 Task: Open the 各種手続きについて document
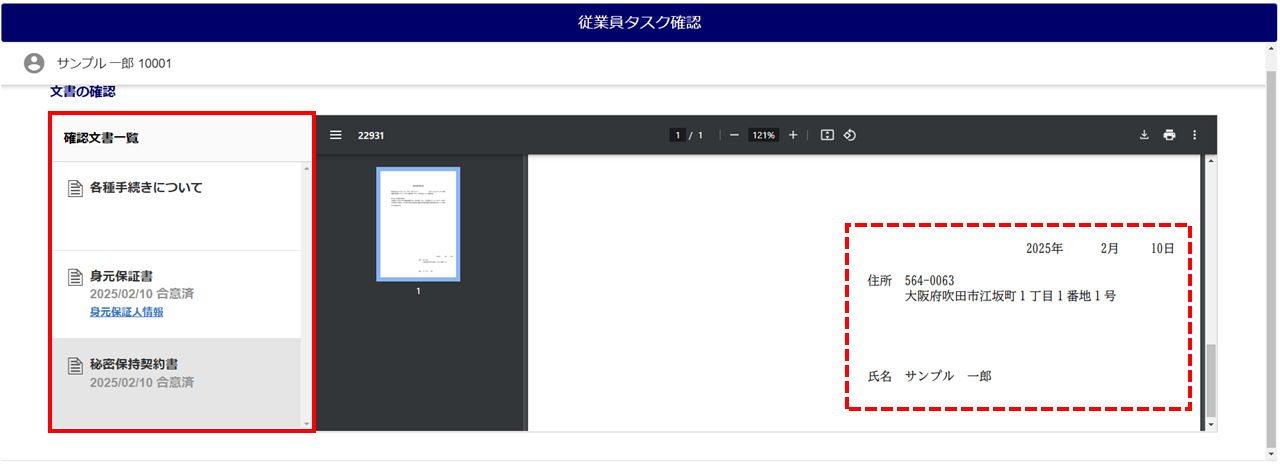[146, 188]
